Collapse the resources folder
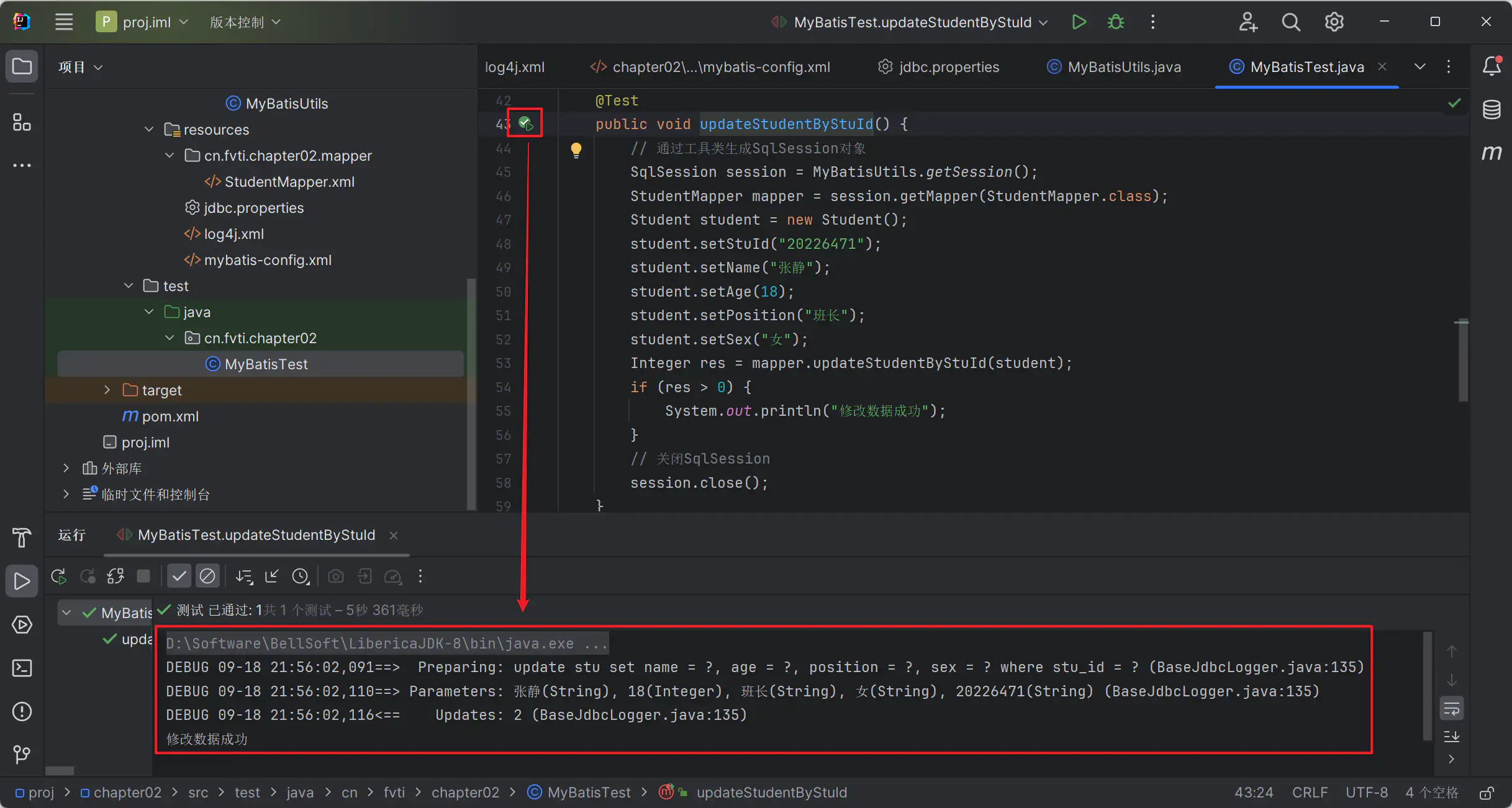1512x808 pixels. tap(149, 129)
